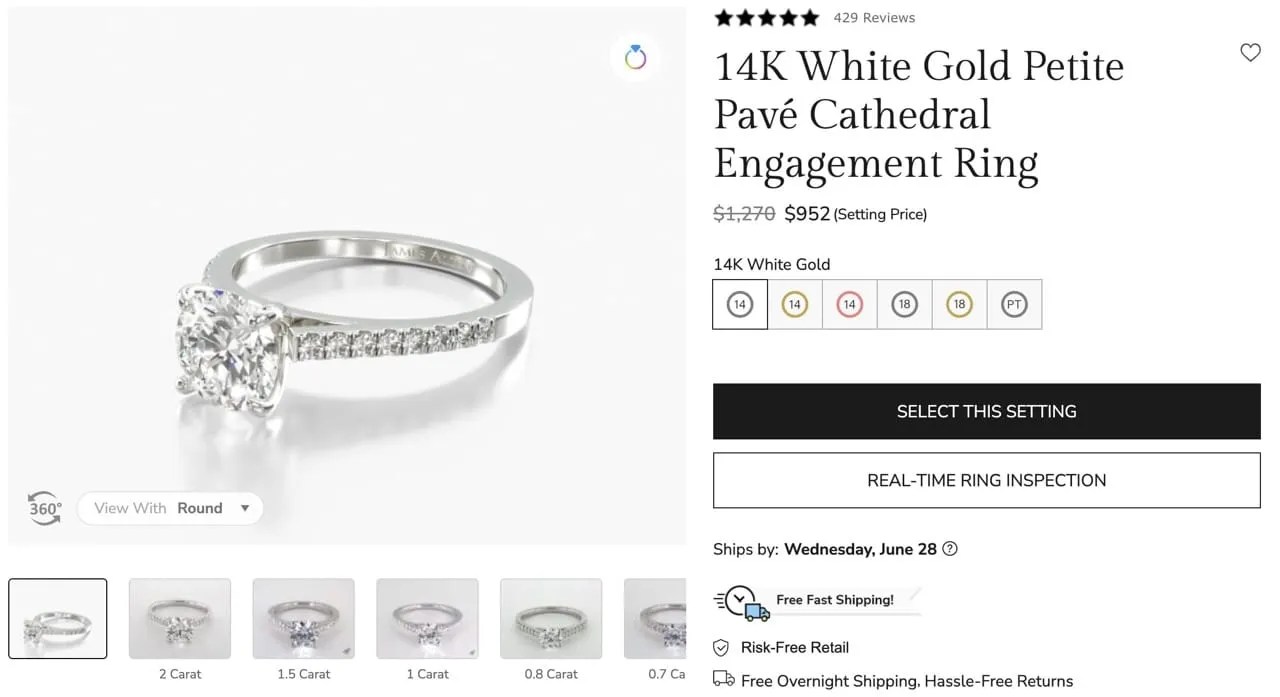1280x697 pixels.
Task: Click the five-star rating icon
Action: [766, 17]
